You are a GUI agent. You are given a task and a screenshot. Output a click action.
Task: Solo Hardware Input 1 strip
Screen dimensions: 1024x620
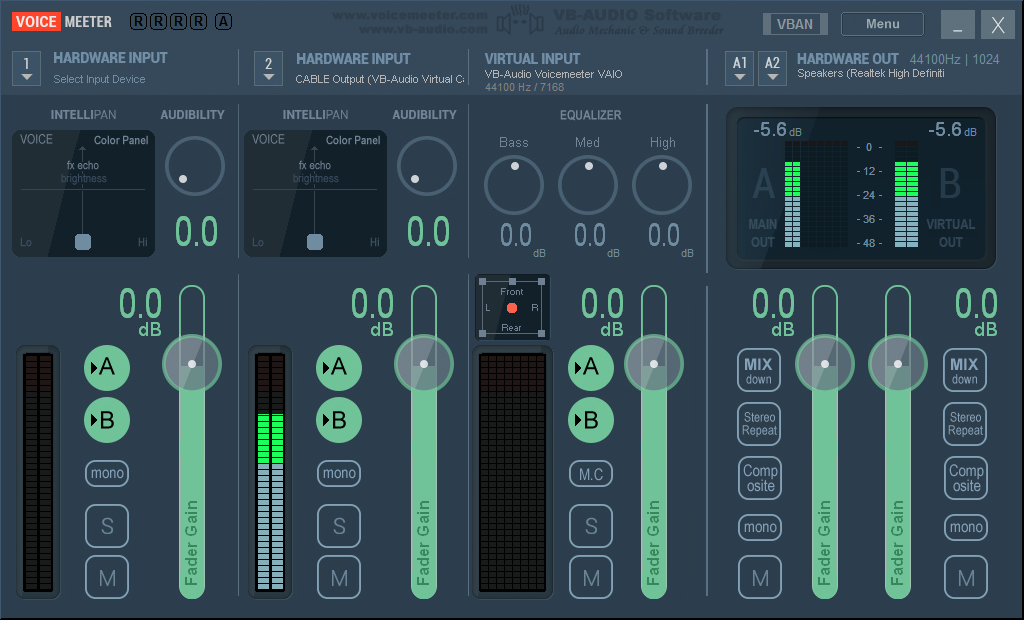click(x=107, y=525)
